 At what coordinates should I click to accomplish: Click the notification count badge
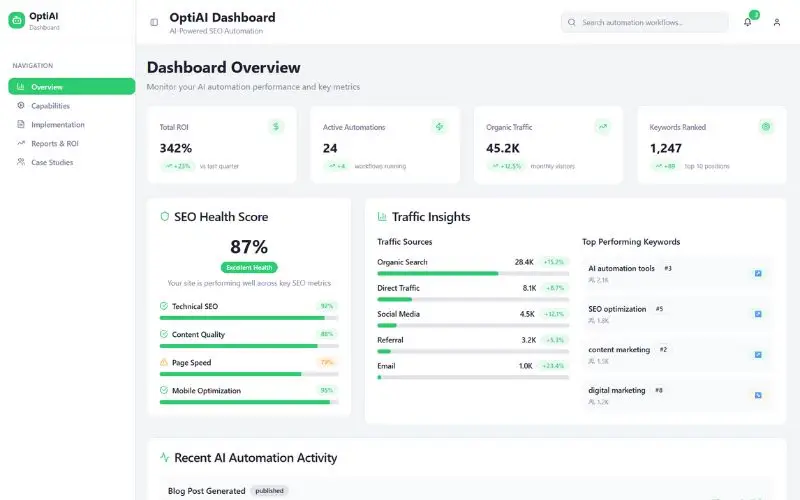[x=755, y=15]
